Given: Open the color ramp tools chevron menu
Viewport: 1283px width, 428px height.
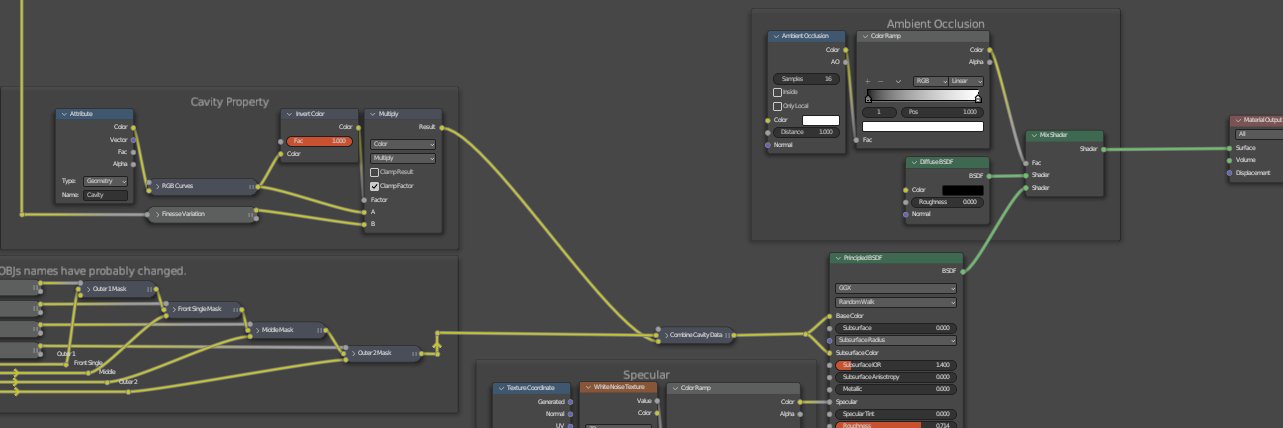Looking at the screenshot, I should pyautogui.click(x=898, y=81).
